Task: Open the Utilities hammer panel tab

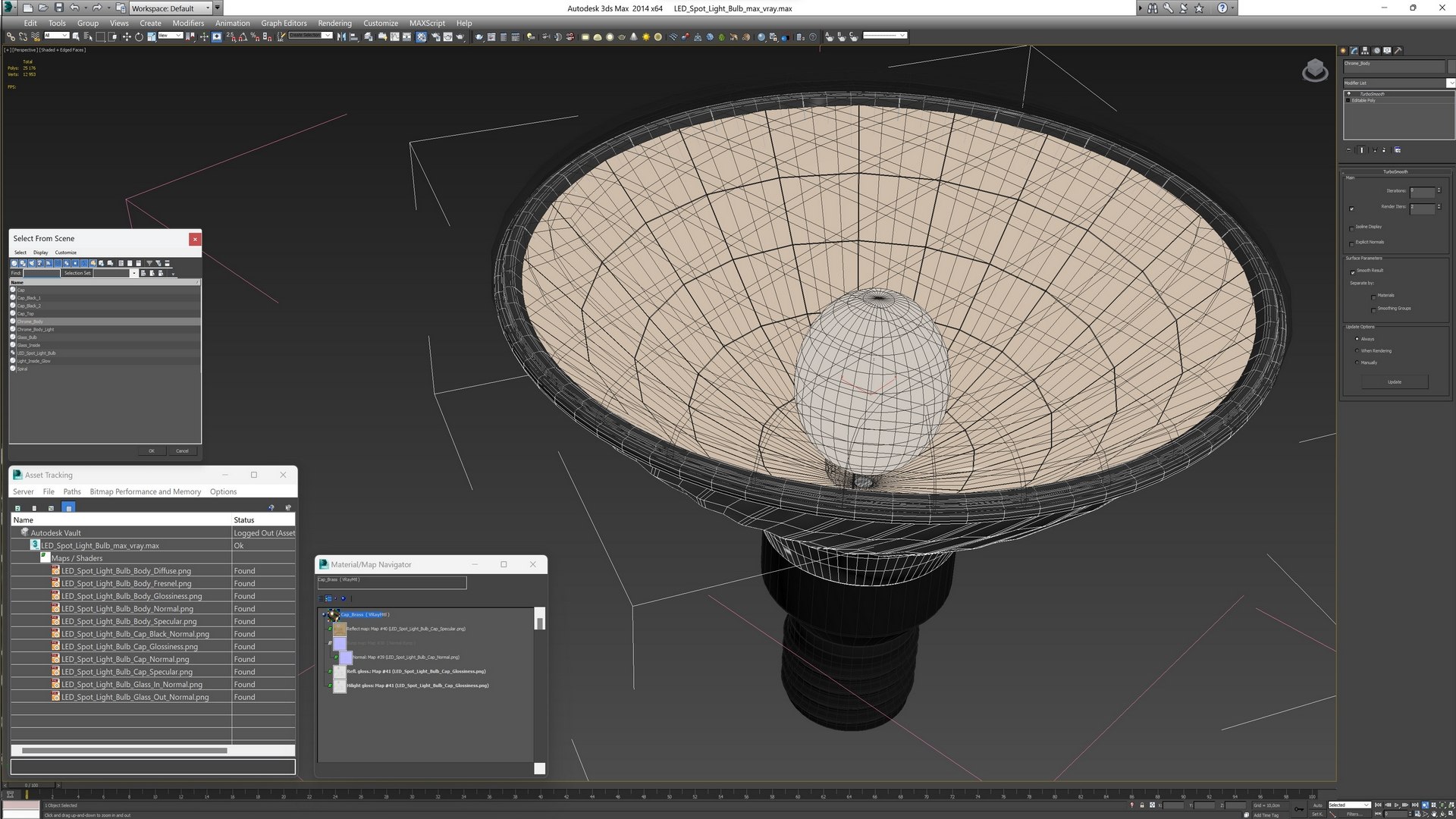Action: pos(1398,51)
